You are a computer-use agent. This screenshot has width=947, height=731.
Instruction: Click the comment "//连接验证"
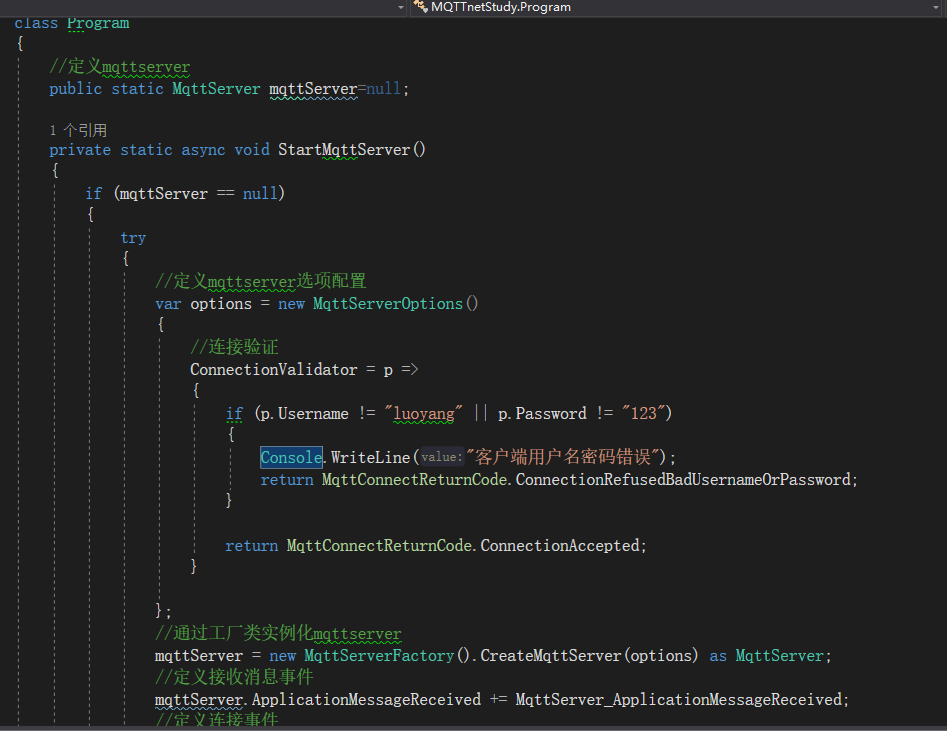[234, 347]
